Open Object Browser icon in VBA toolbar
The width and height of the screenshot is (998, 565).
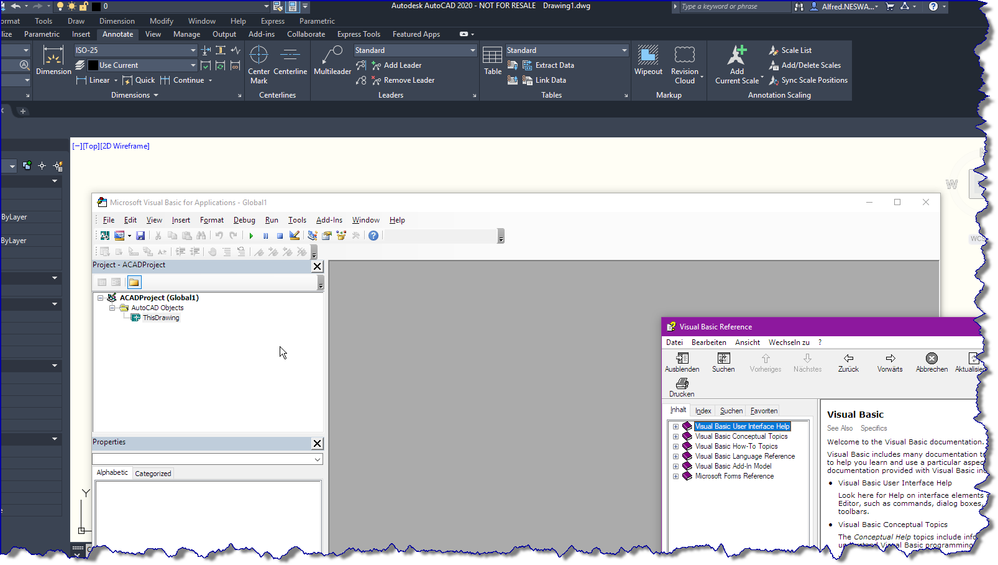pos(341,236)
